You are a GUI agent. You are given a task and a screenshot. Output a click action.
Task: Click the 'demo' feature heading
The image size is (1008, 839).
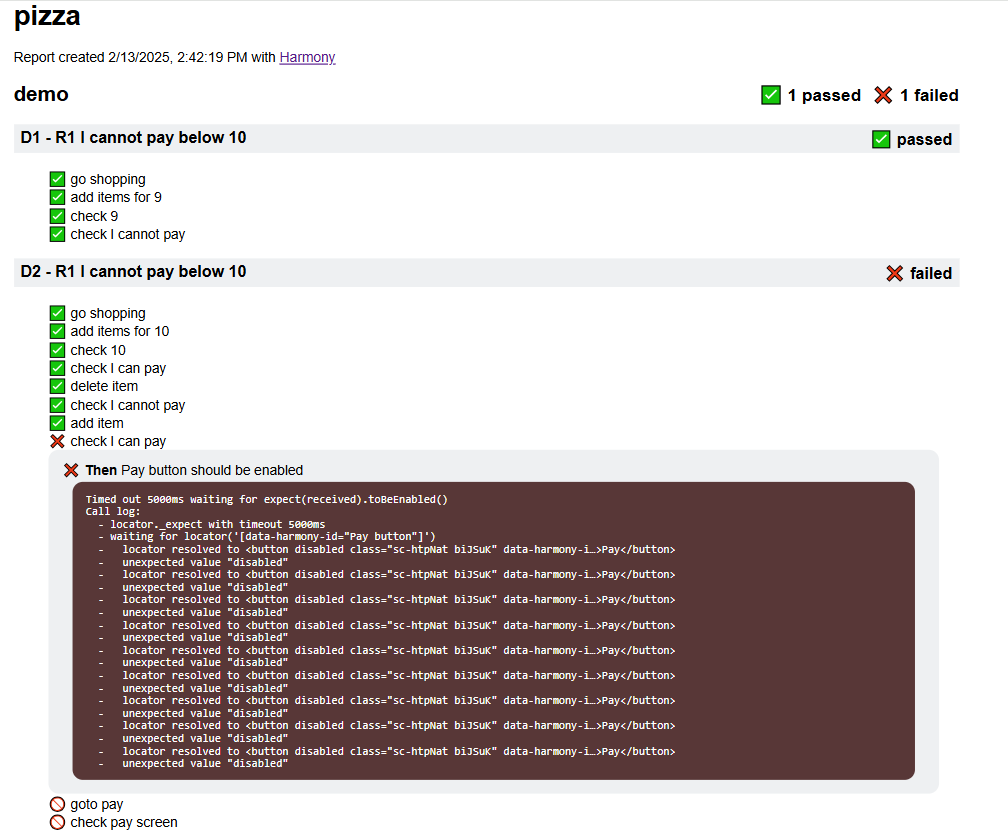41,94
